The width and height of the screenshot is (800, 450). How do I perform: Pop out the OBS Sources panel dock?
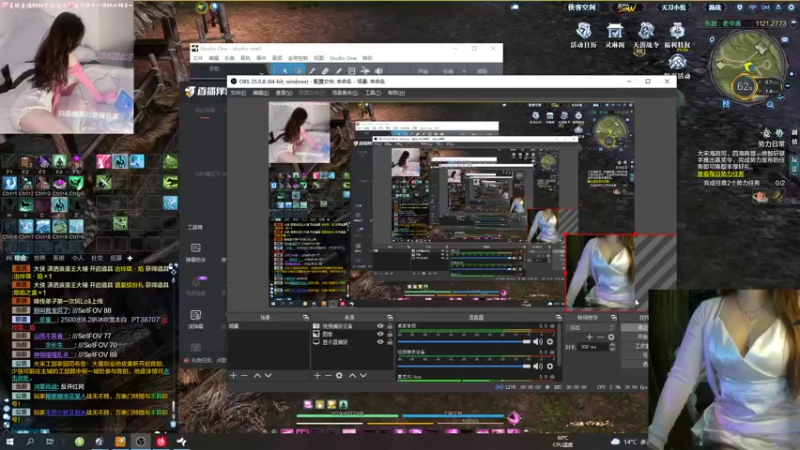click(x=390, y=317)
